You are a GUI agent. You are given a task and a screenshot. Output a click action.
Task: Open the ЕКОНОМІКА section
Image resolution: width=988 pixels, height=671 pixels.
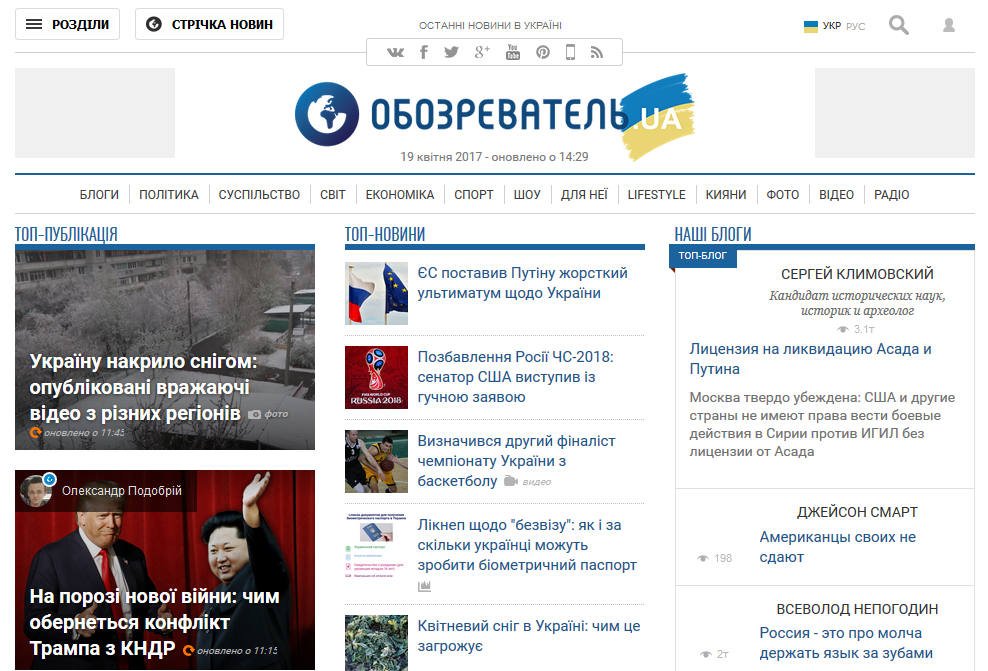[x=399, y=195]
